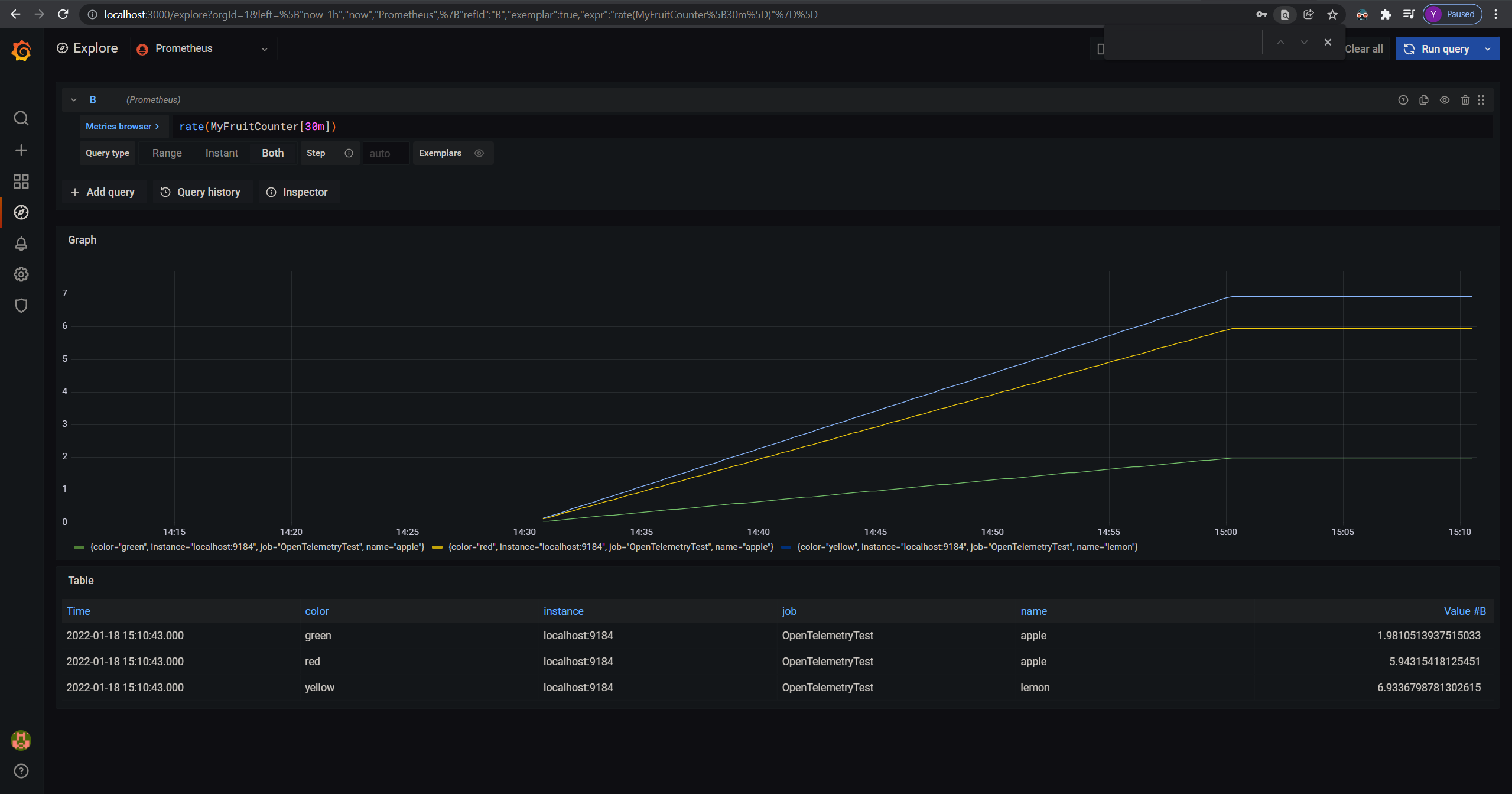Select the Explore compass sidebar icon

point(21,212)
